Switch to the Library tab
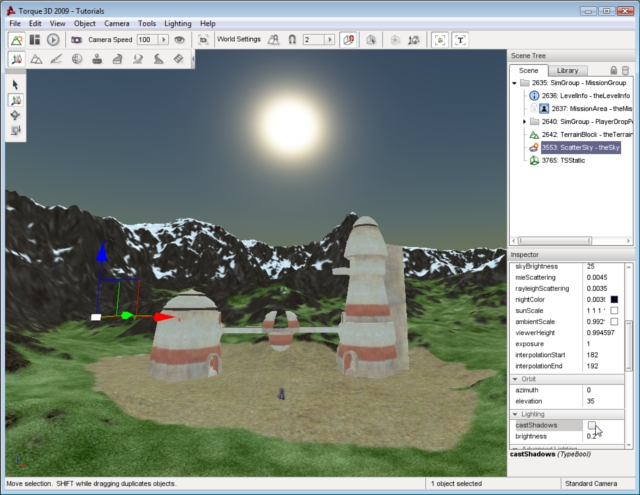This screenshot has width=640, height=495. coord(567,71)
